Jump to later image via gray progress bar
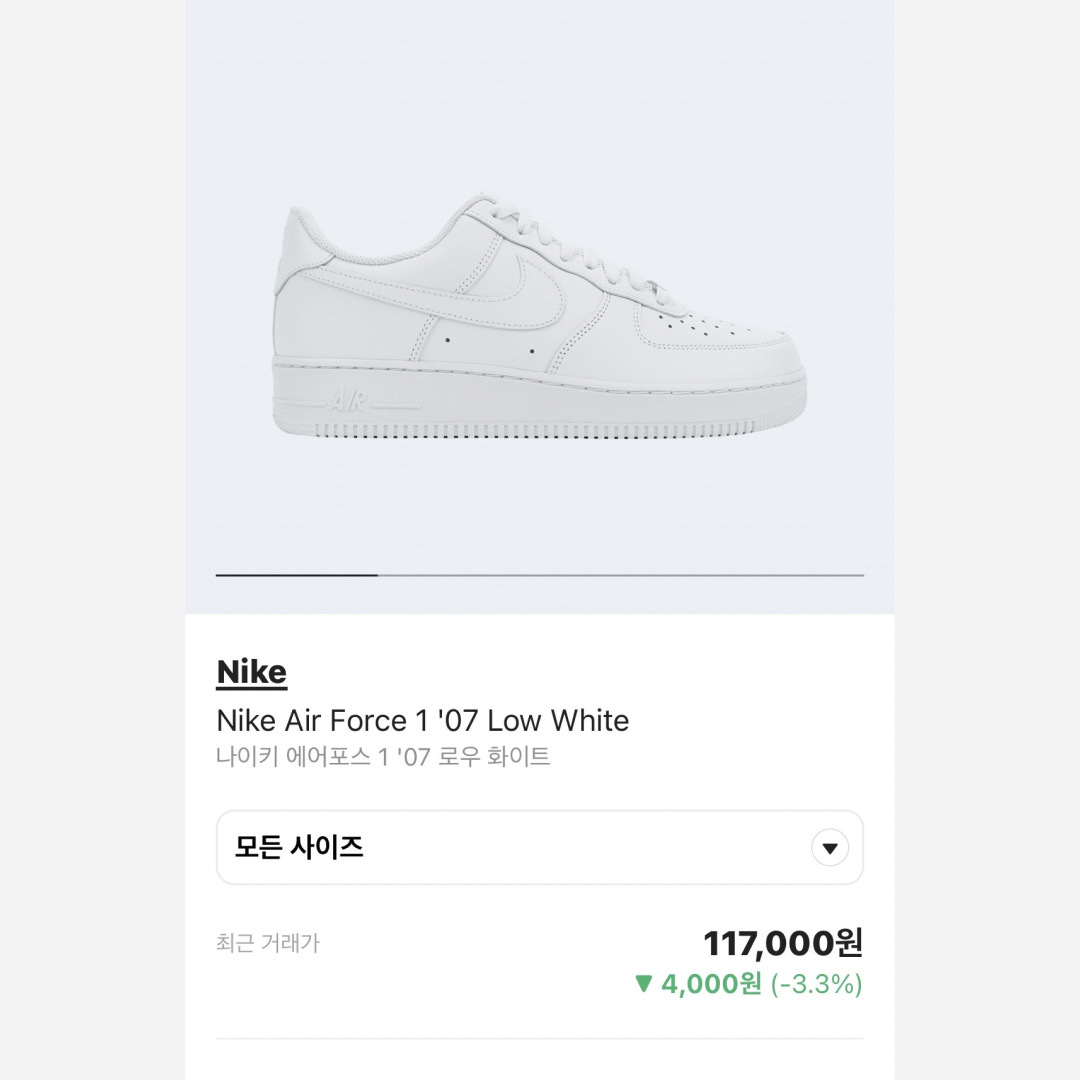This screenshot has height=1080, width=1080. click(x=621, y=574)
